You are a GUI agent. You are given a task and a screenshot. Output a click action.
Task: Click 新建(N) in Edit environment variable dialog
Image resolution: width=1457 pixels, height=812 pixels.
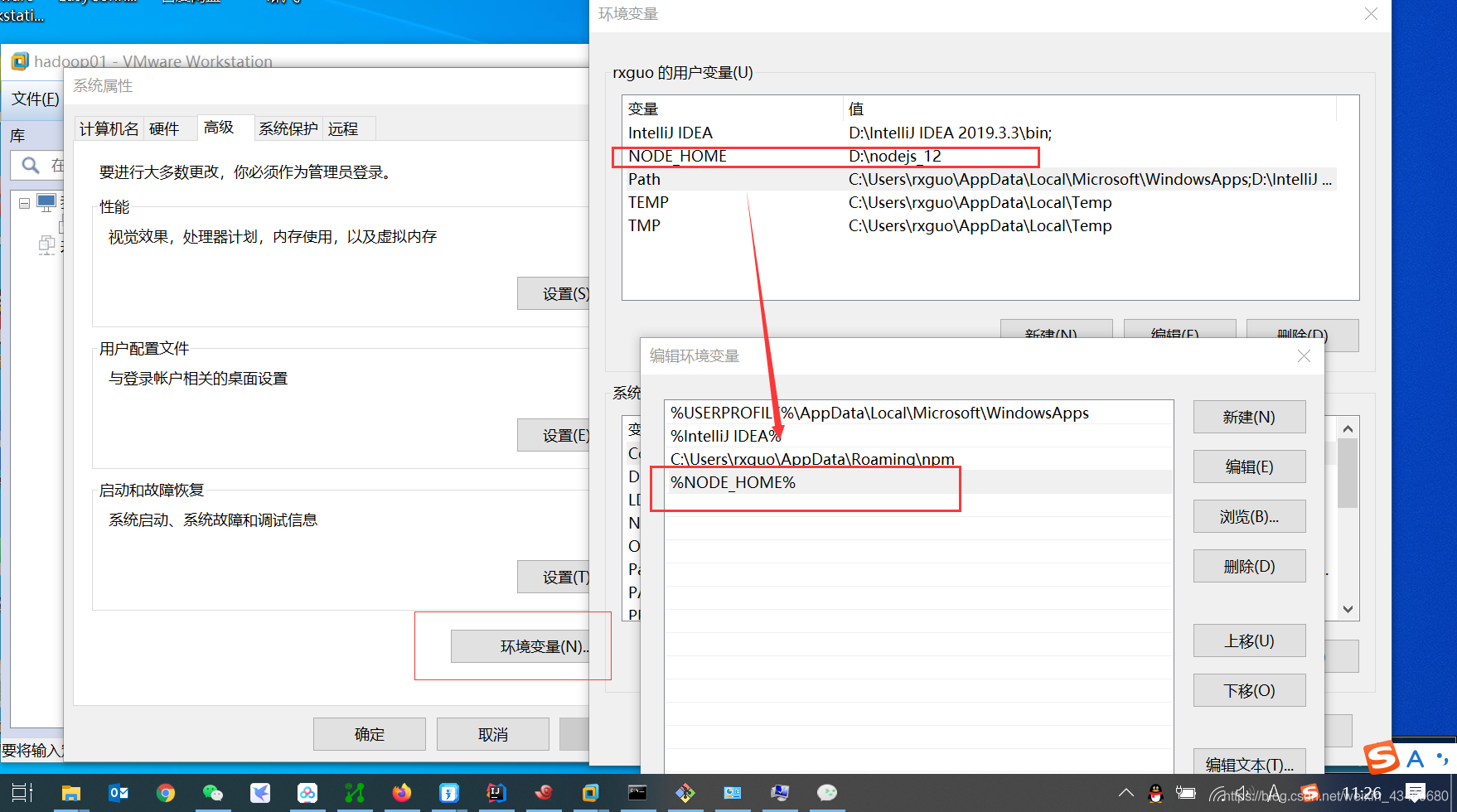pos(1249,417)
